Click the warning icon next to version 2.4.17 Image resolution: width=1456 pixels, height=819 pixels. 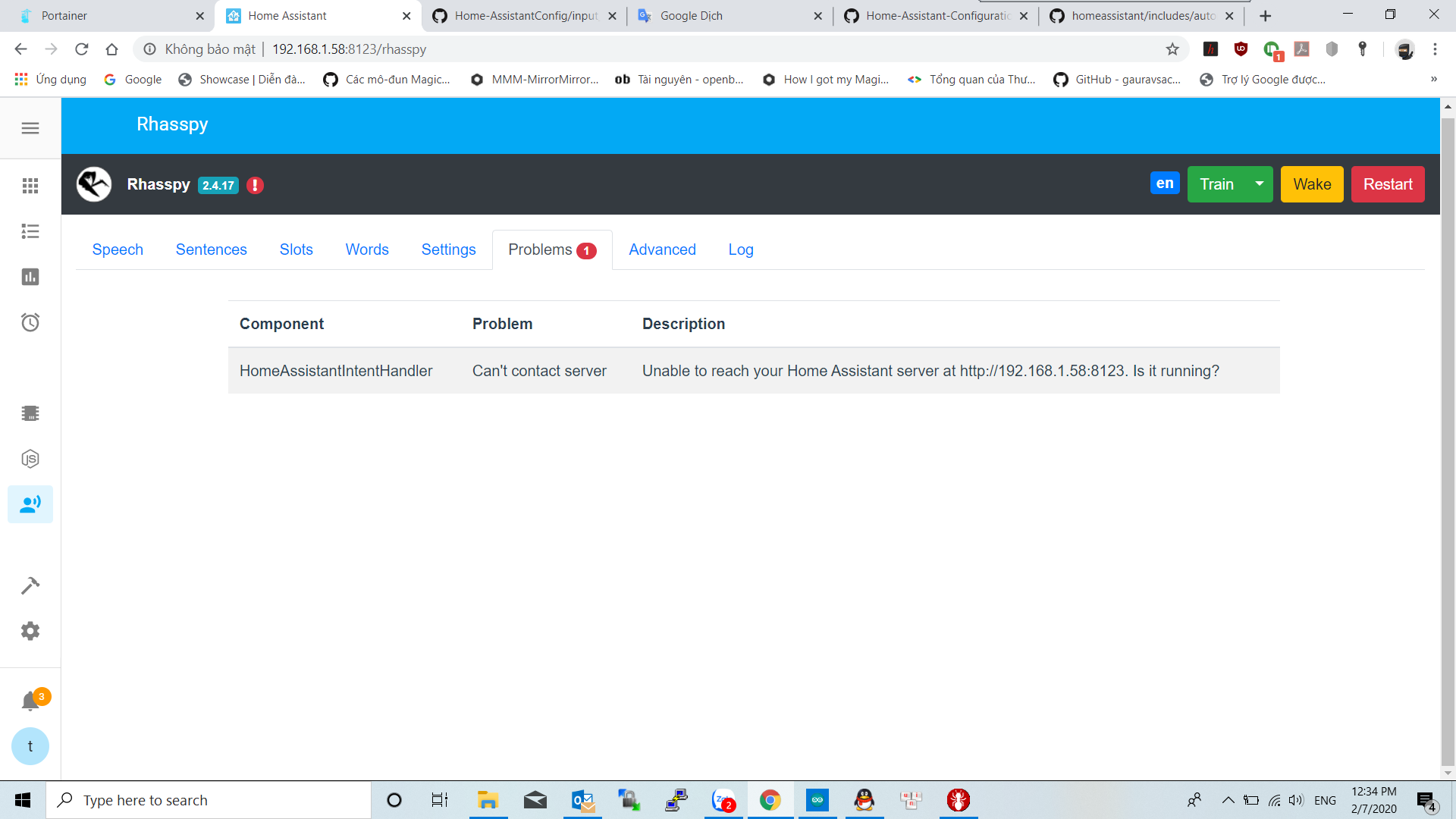click(x=255, y=184)
